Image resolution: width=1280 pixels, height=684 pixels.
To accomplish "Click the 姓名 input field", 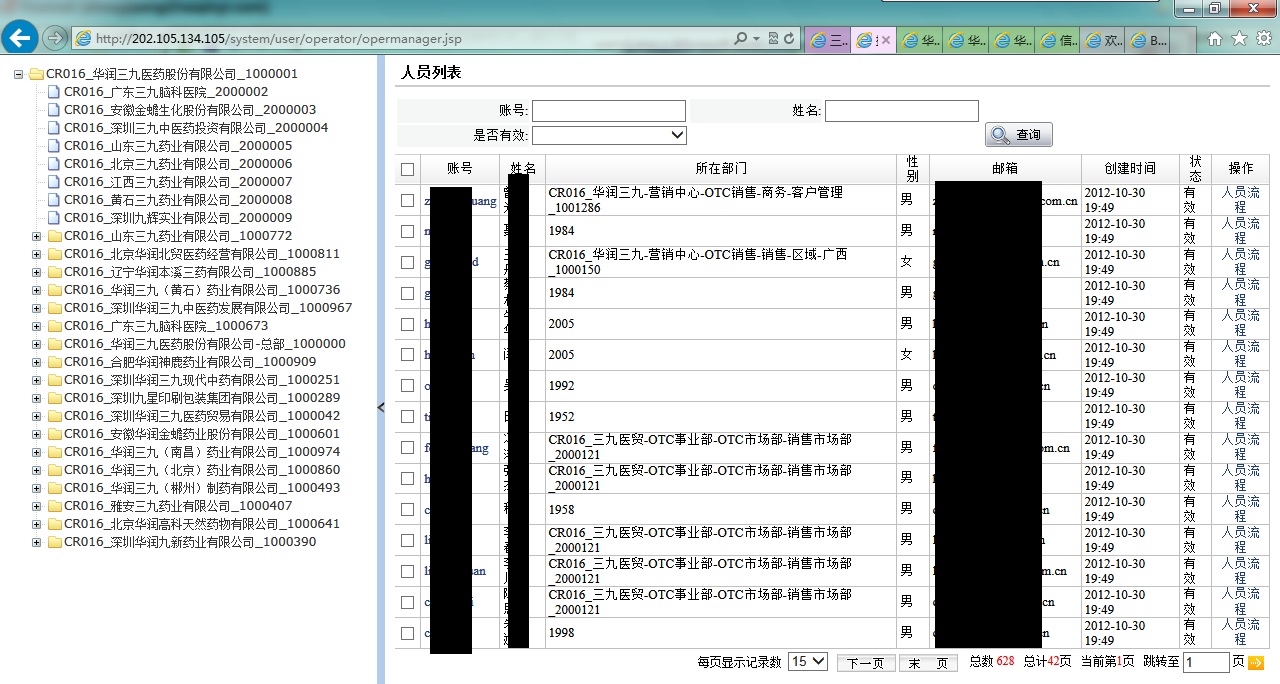I will tap(902, 111).
